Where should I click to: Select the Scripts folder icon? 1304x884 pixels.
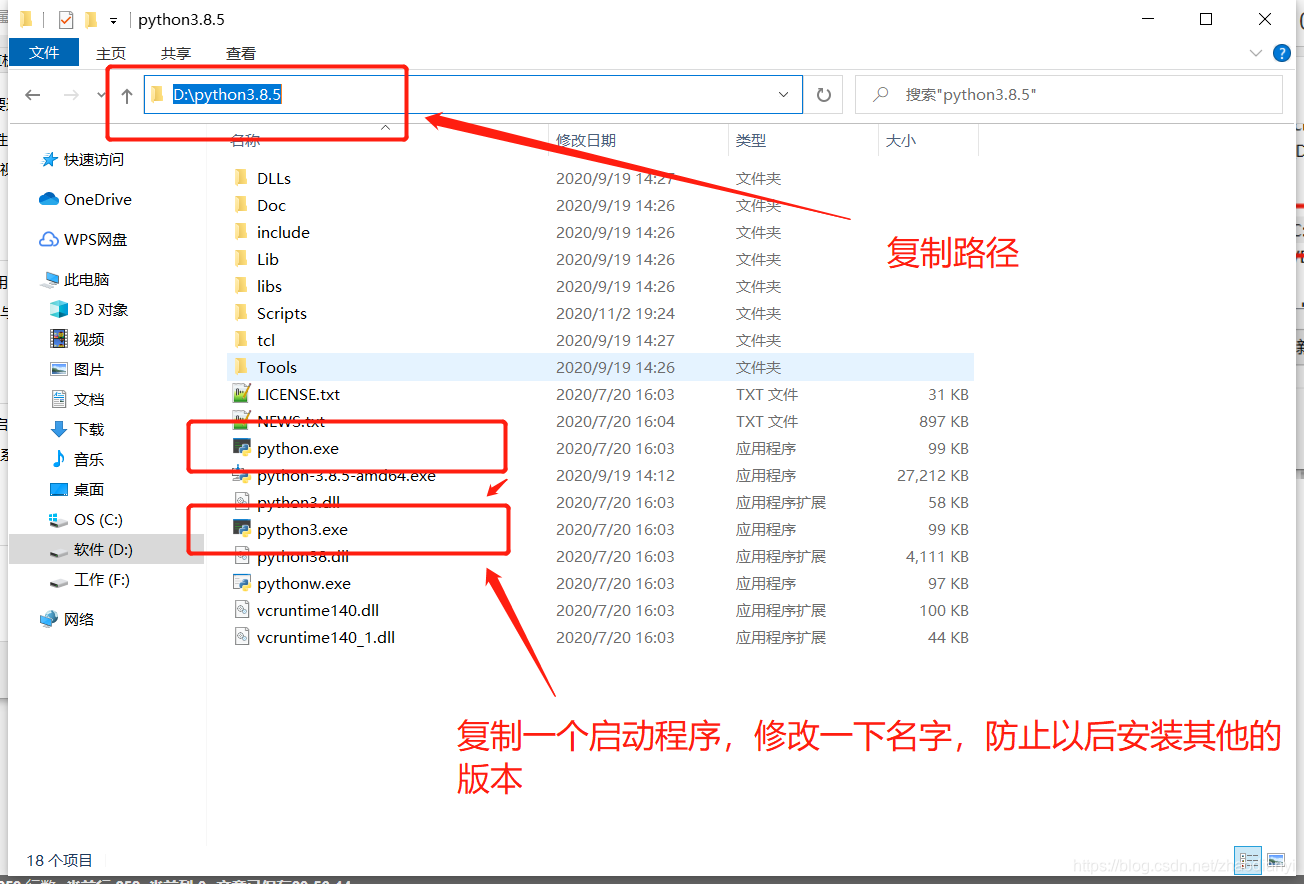tap(241, 313)
